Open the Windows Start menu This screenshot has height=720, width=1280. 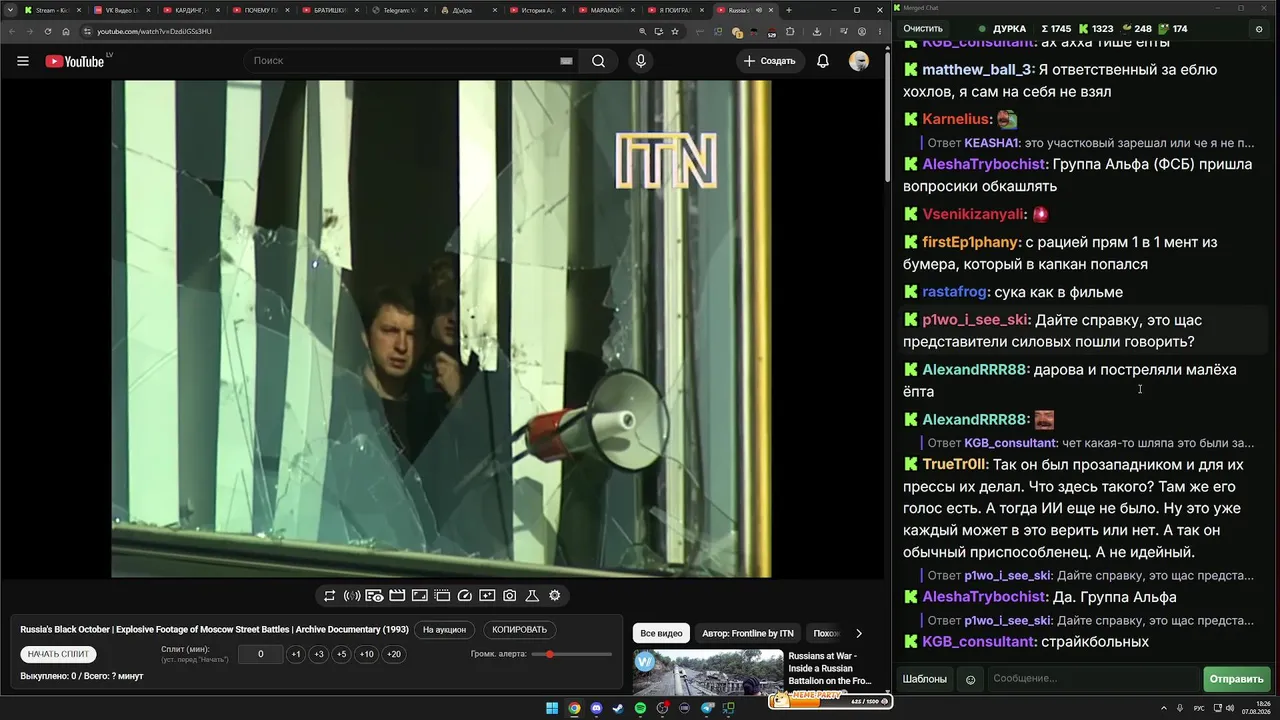coord(552,709)
